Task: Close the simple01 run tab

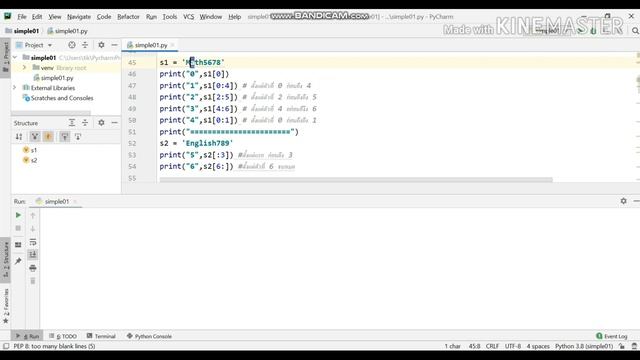Action: pyautogui.click(x=76, y=201)
